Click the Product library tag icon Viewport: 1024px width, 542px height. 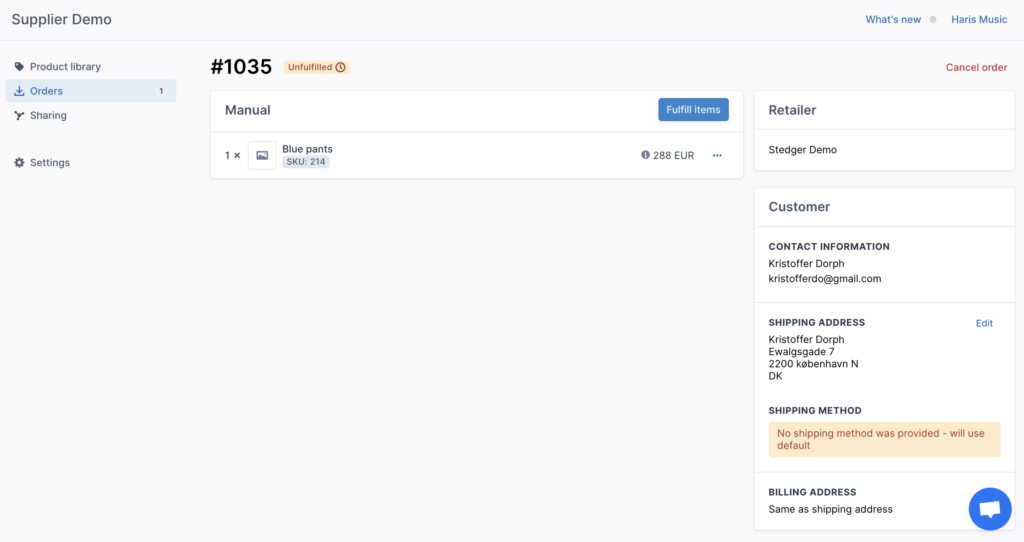[19, 67]
